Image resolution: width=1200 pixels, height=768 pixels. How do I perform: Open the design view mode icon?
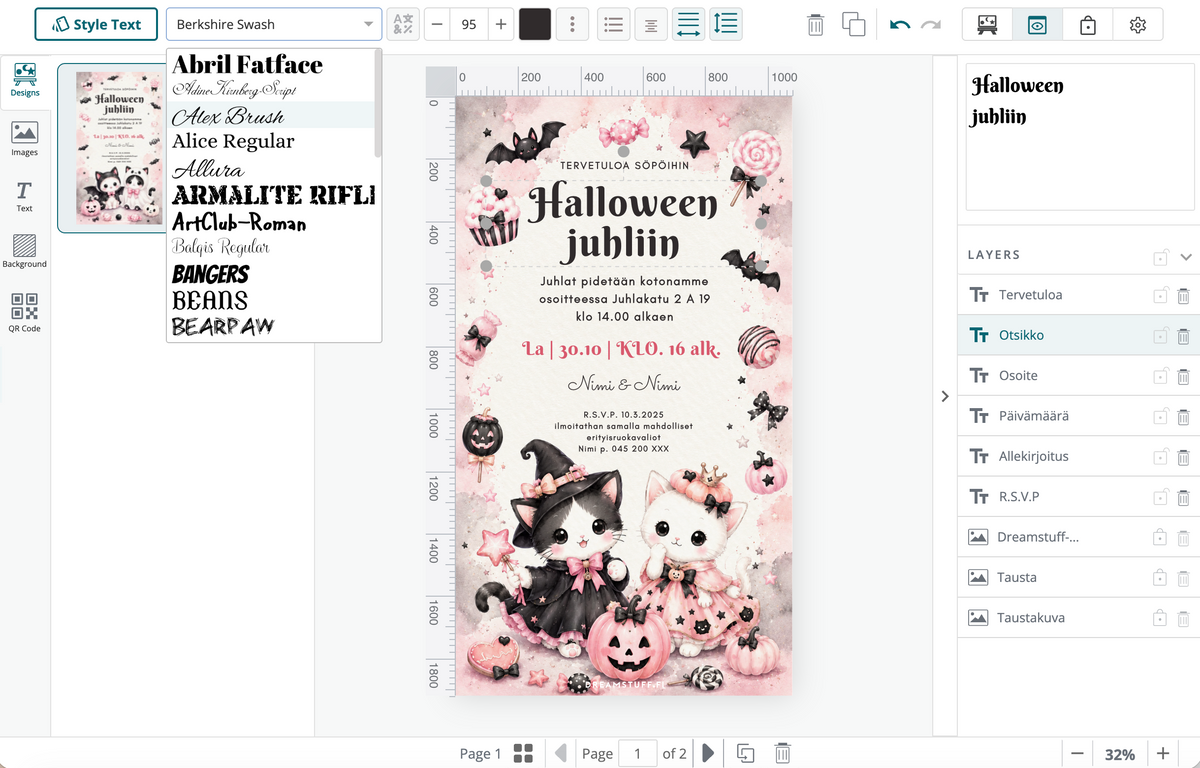point(987,24)
